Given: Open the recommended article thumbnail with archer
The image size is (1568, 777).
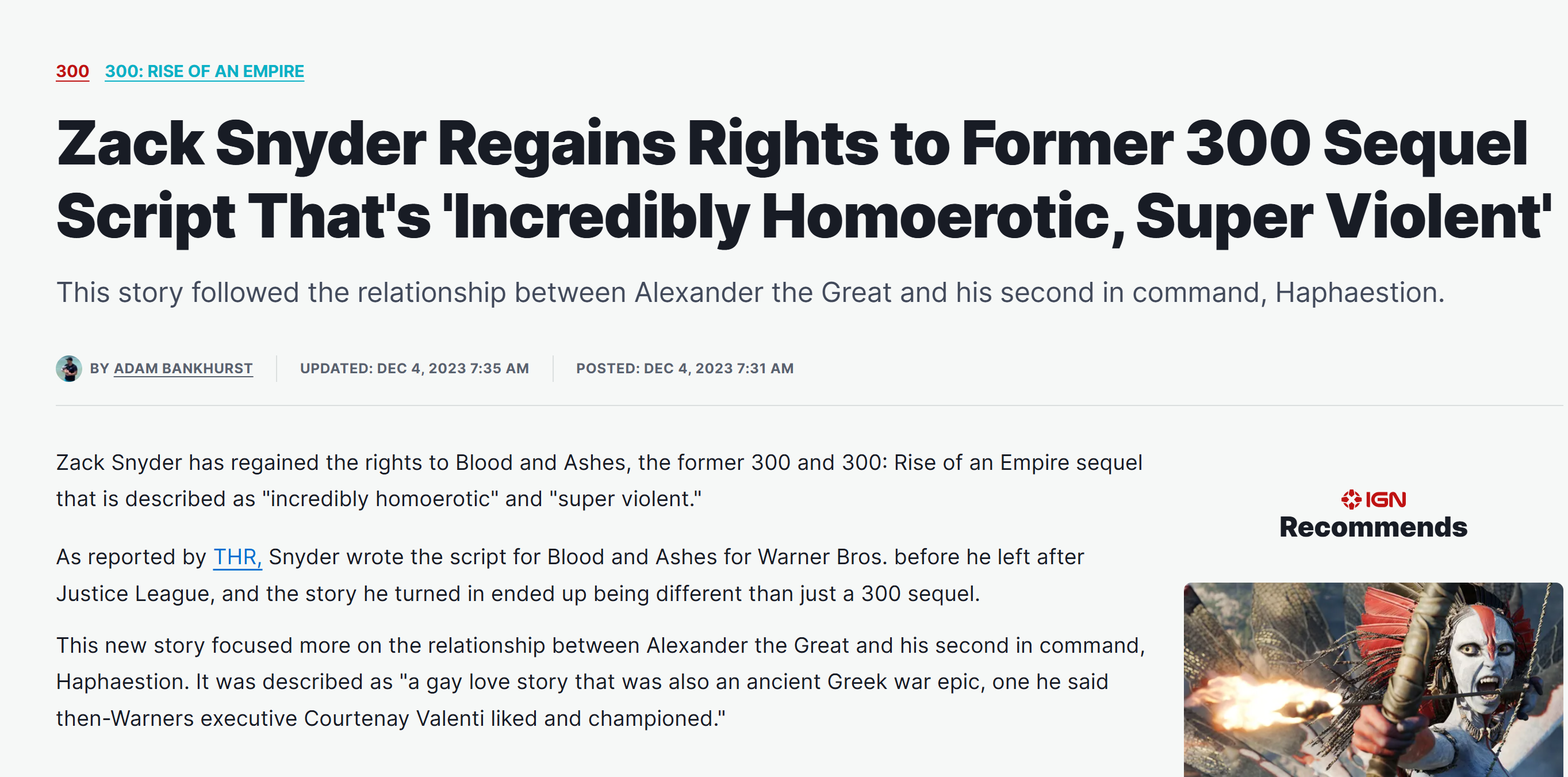Looking at the screenshot, I should point(1373,680).
